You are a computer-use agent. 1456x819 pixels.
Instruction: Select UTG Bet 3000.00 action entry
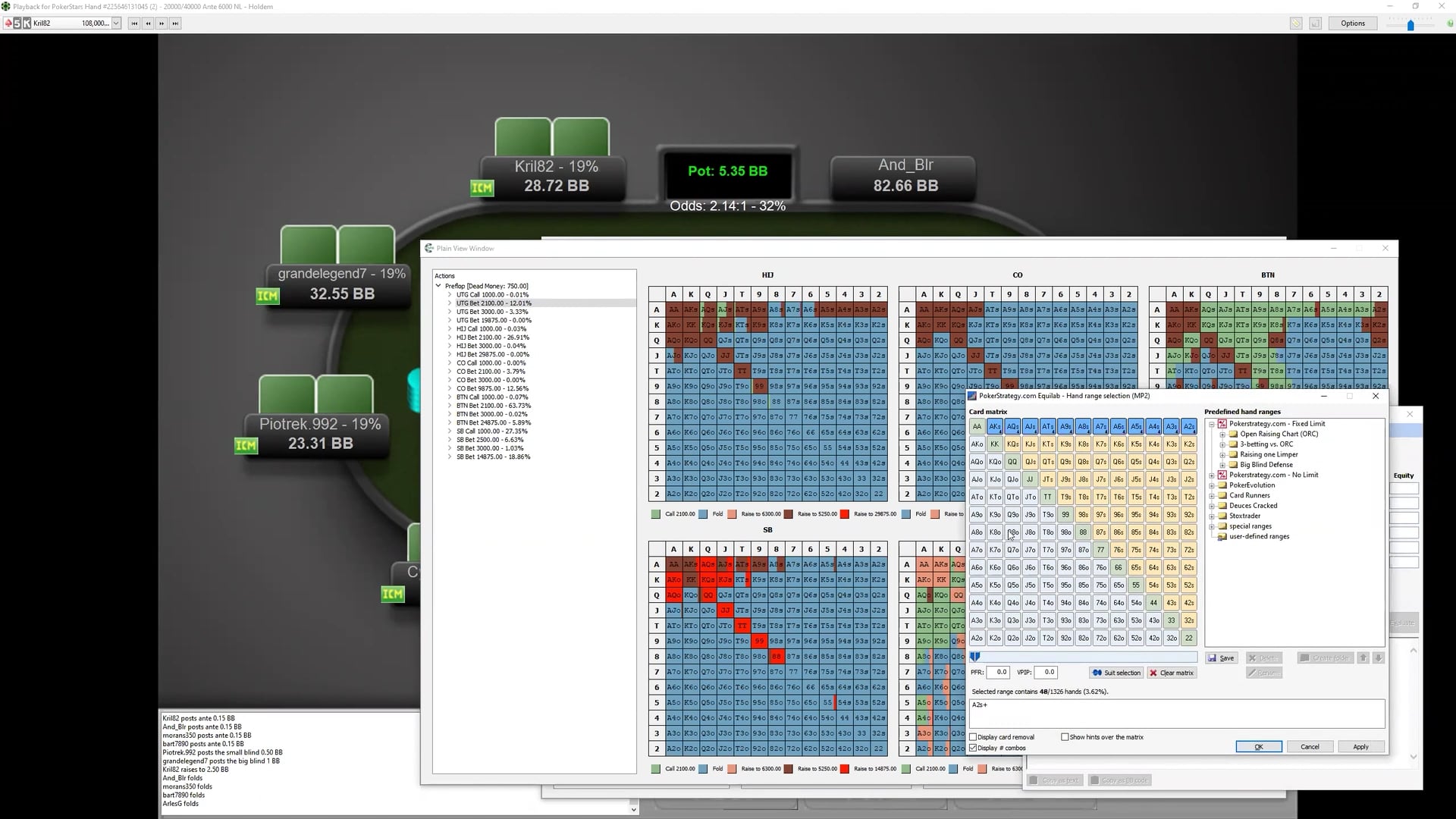click(x=491, y=312)
